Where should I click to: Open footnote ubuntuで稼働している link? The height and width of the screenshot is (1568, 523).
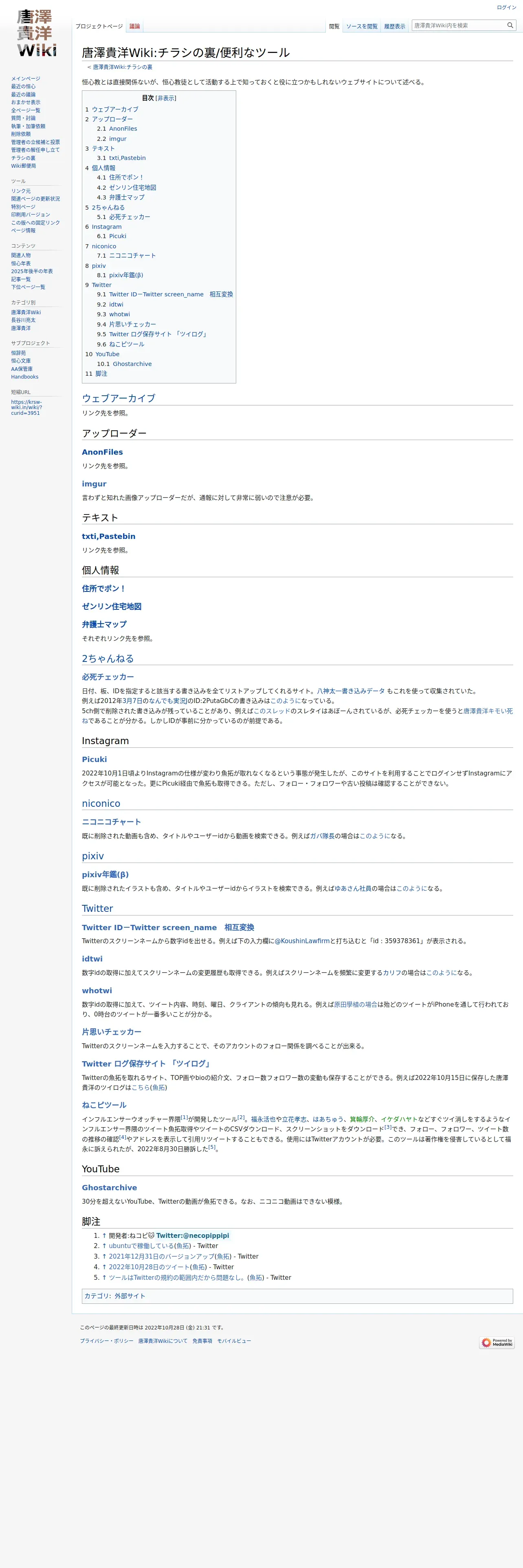(x=141, y=1246)
